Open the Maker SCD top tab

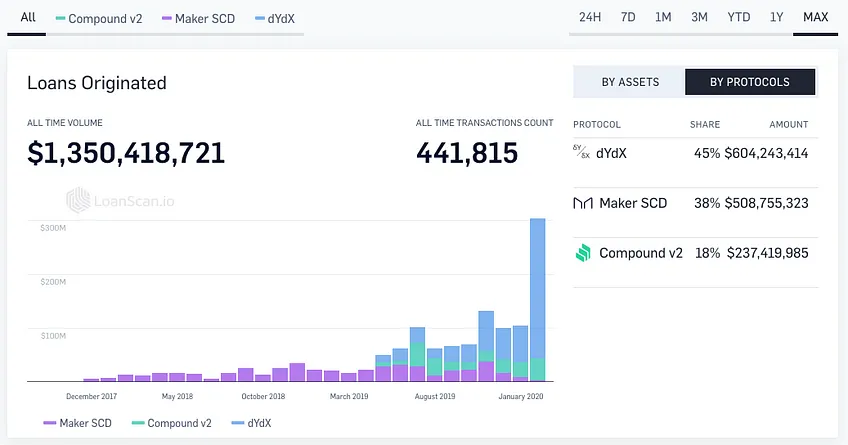pos(198,19)
